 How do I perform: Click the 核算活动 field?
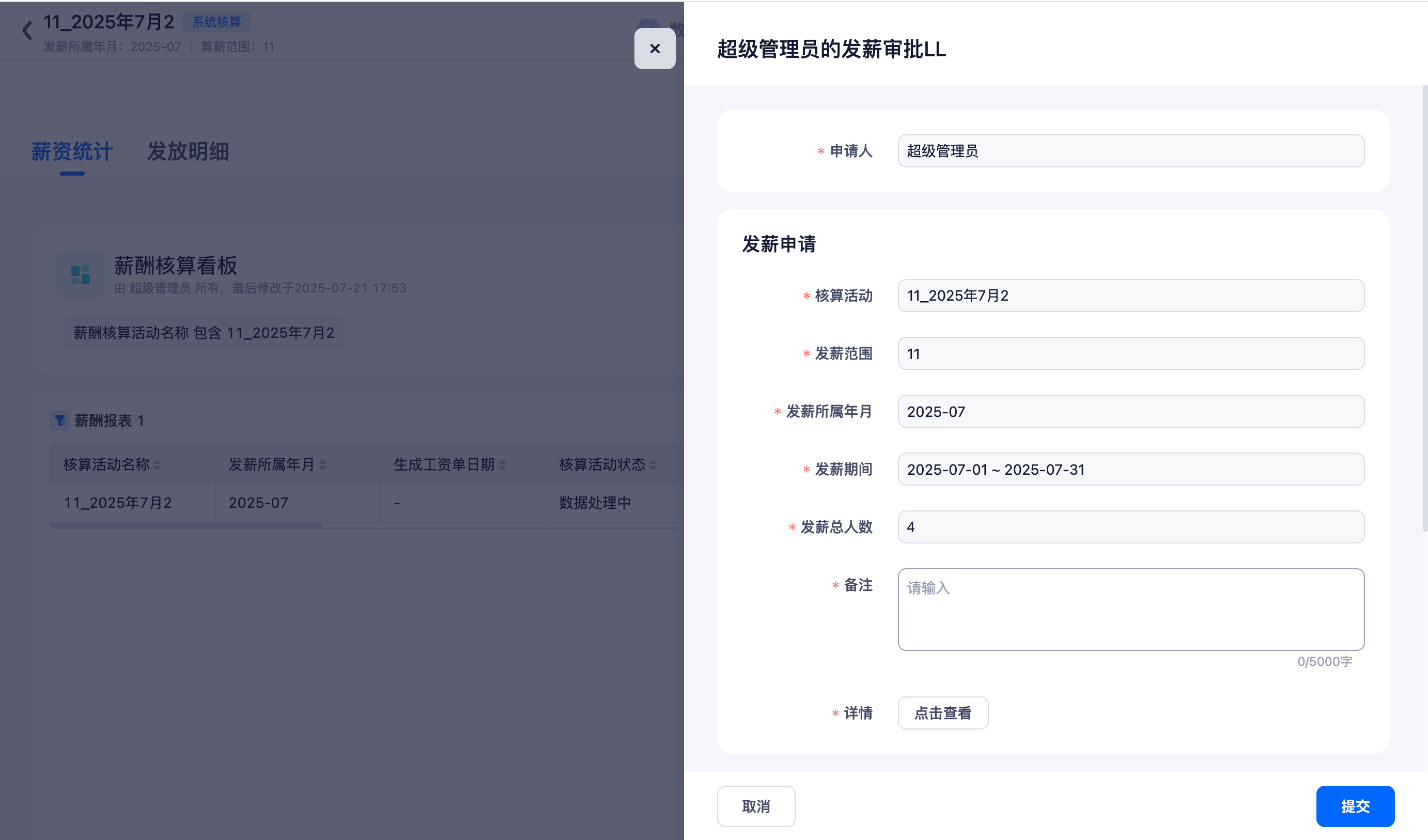pyautogui.click(x=1130, y=295)
